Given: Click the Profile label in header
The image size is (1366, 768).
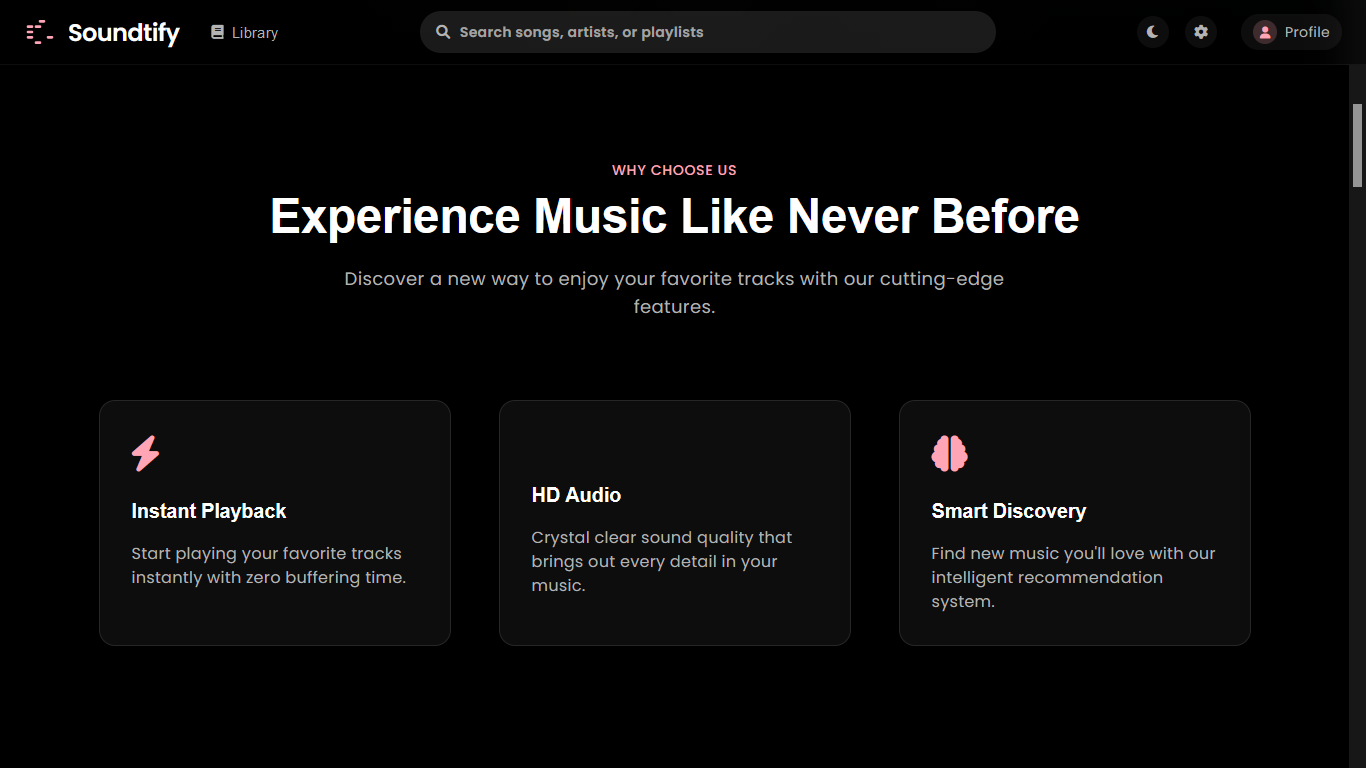Looking at the screenshot, I should [x=1306, y=32].
